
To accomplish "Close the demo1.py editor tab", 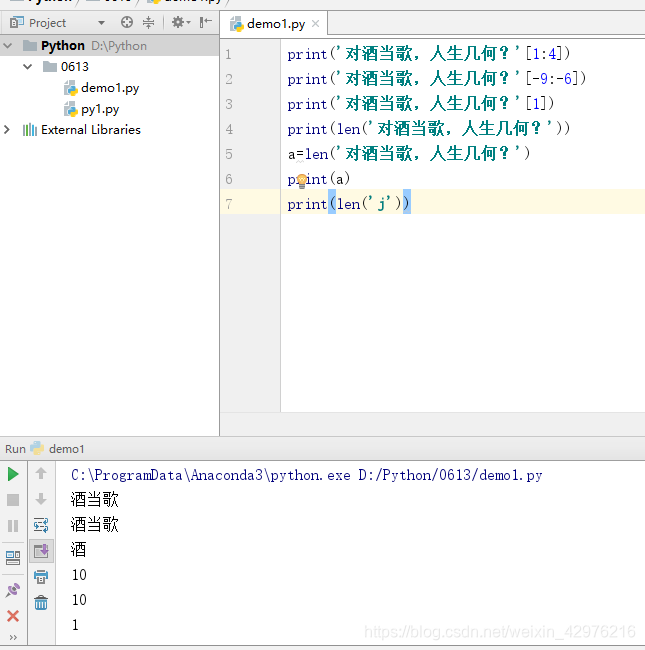I will 315,24.
